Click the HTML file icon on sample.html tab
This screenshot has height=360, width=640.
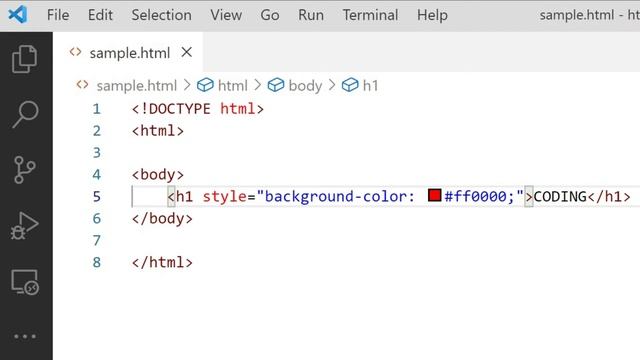[x=76, y=52]
